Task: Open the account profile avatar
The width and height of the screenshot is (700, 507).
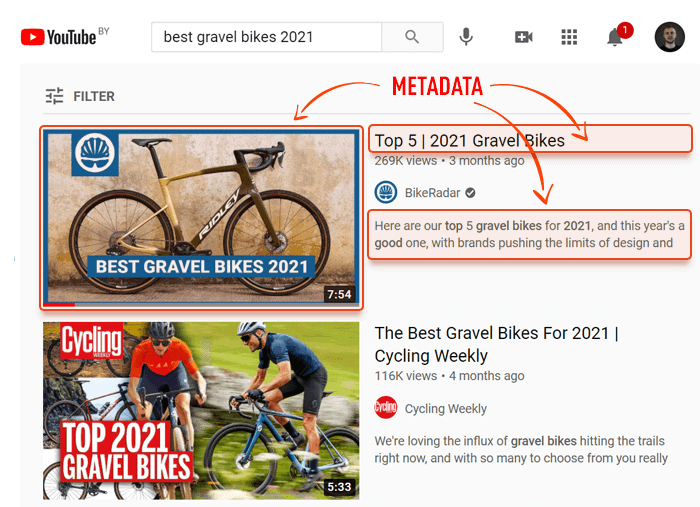Action: tap(670, 37)
